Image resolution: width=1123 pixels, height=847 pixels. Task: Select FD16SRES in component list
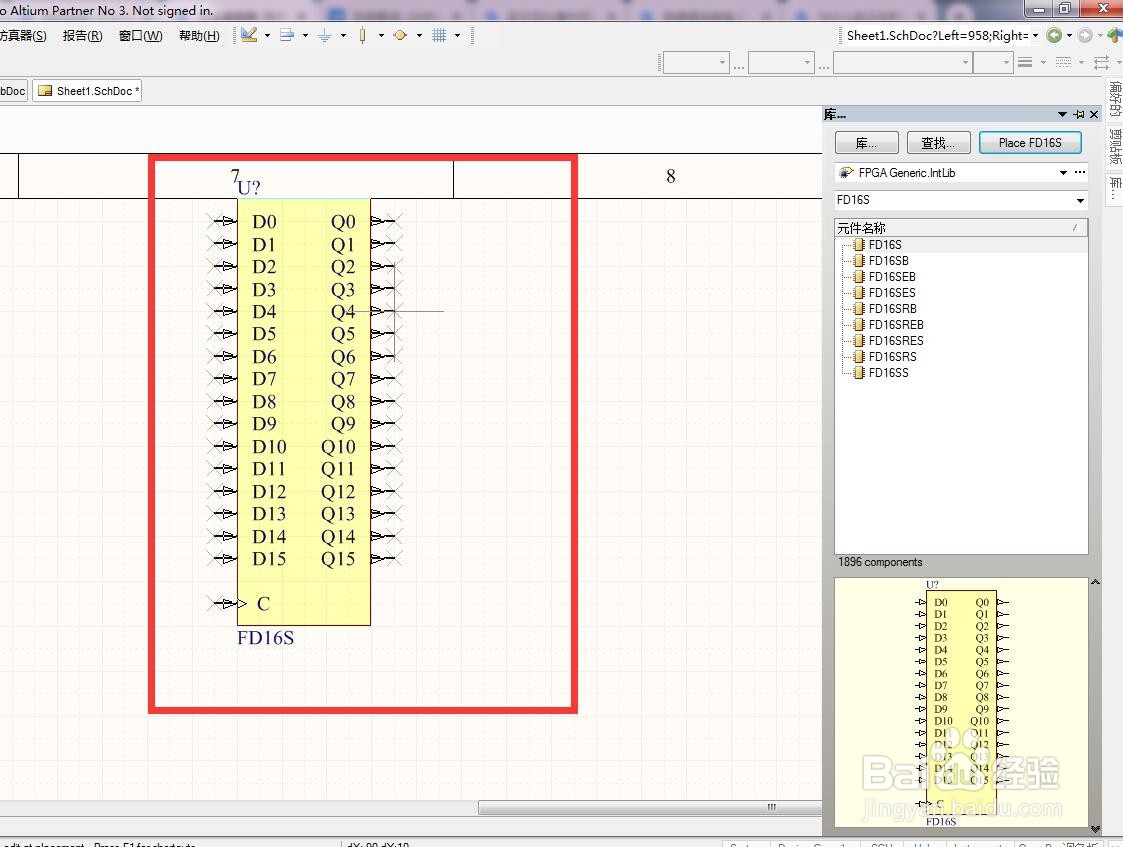(x=896, y=341)
